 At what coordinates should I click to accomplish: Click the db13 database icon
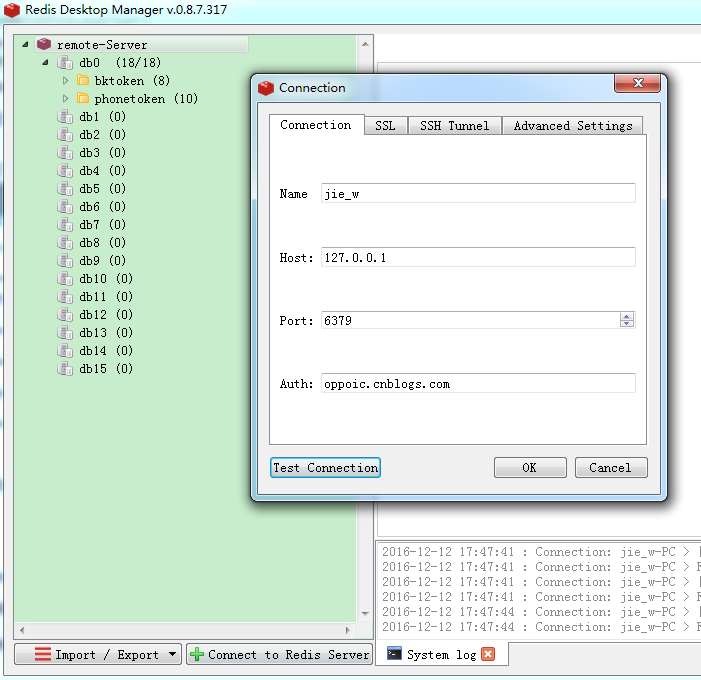tap(65, 333)
